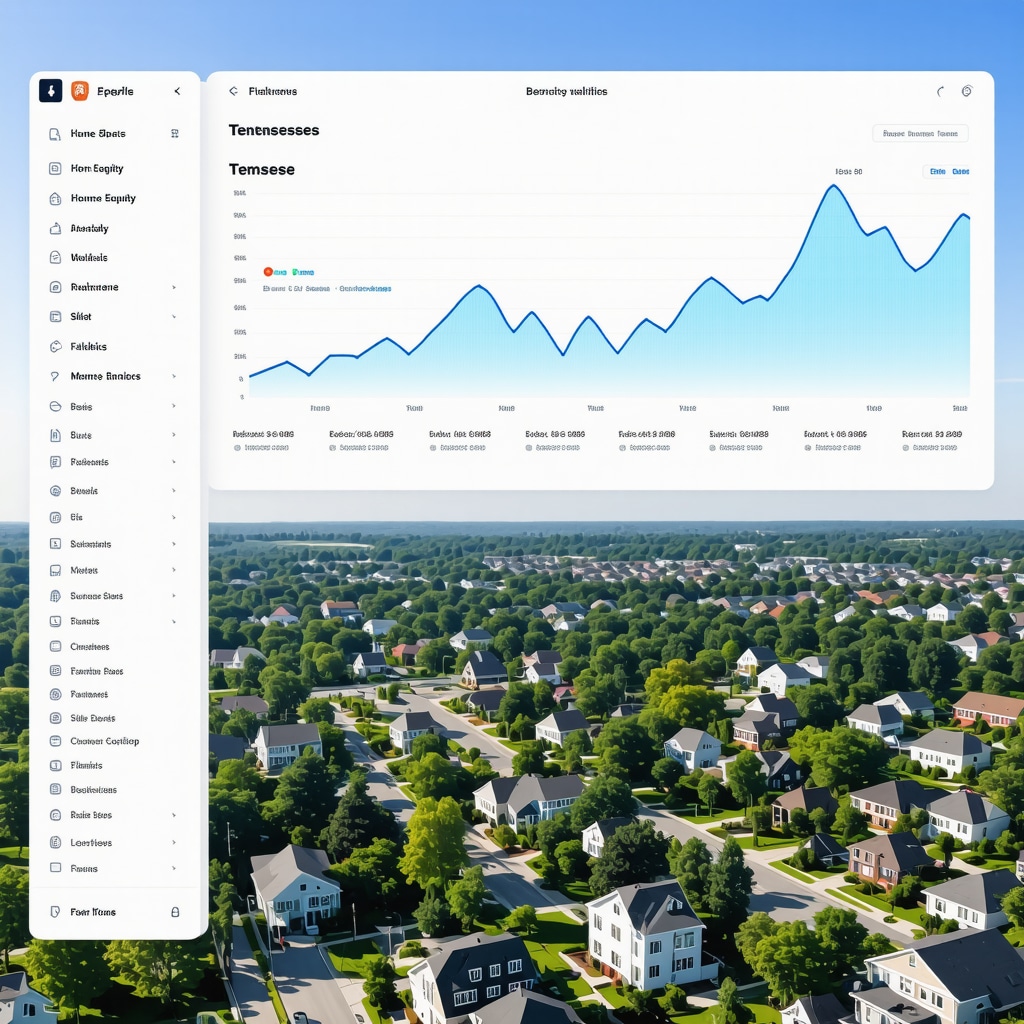Click the Sunane Siars sidebar icon
The width and height of the screenshot is (1024, 1024).
pyautogui.click(x=56, y=596)
